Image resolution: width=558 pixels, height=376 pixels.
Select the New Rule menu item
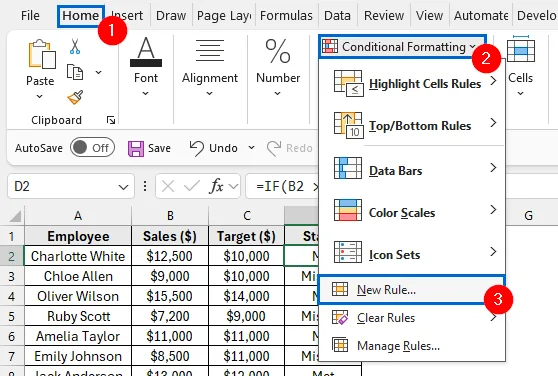click(x=412, y=290)
